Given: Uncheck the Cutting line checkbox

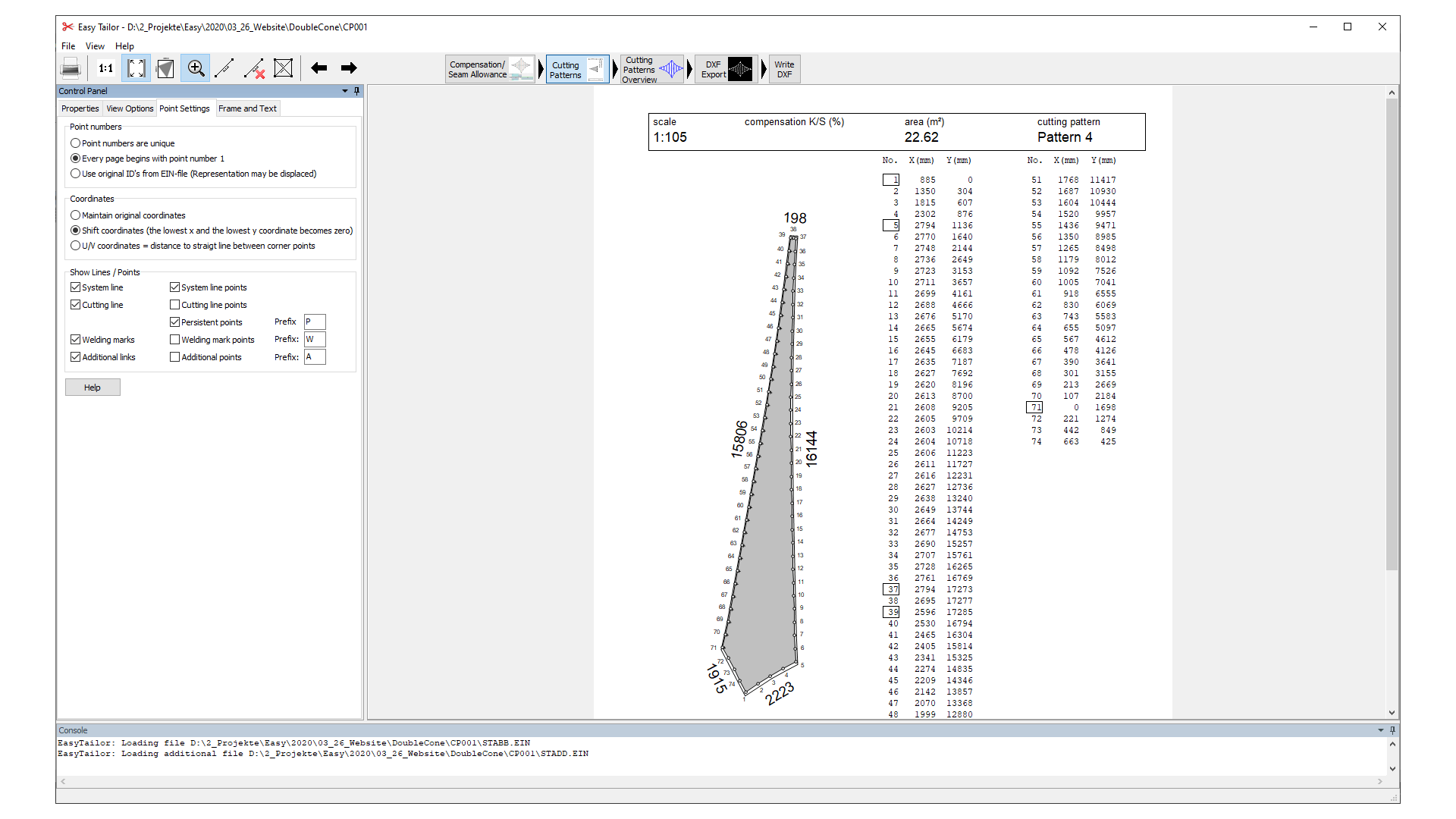Looking at the screenshot, I should (x=76, y=305).
